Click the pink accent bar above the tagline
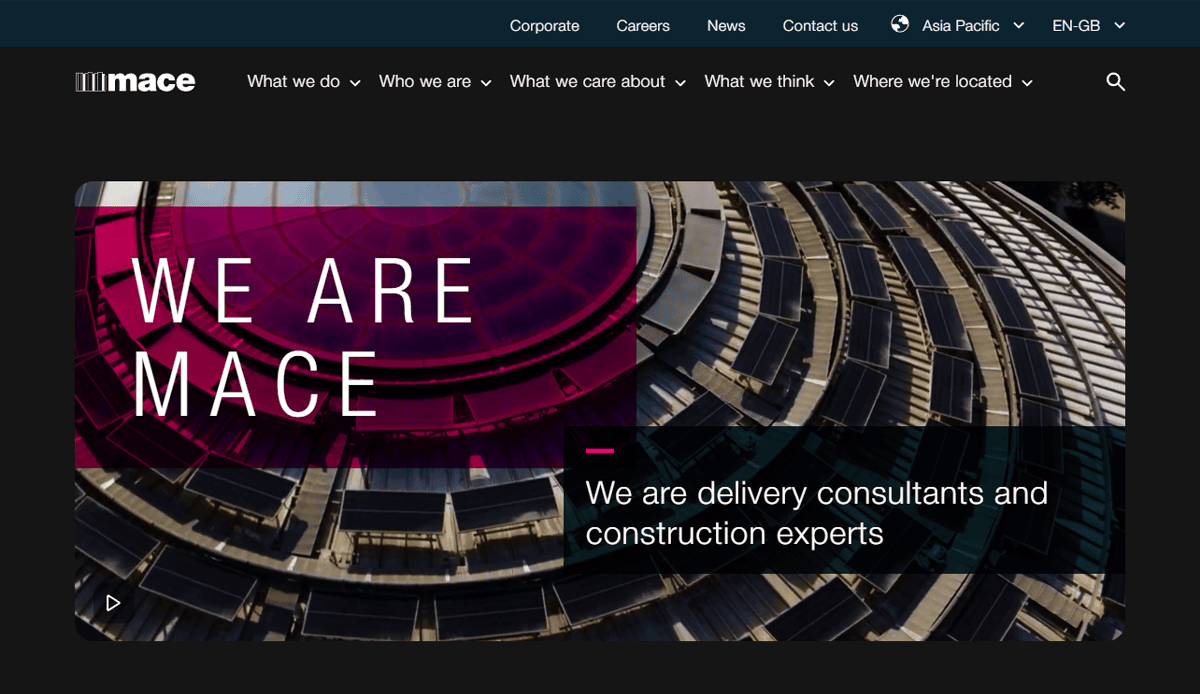 [x=600, y=452]
